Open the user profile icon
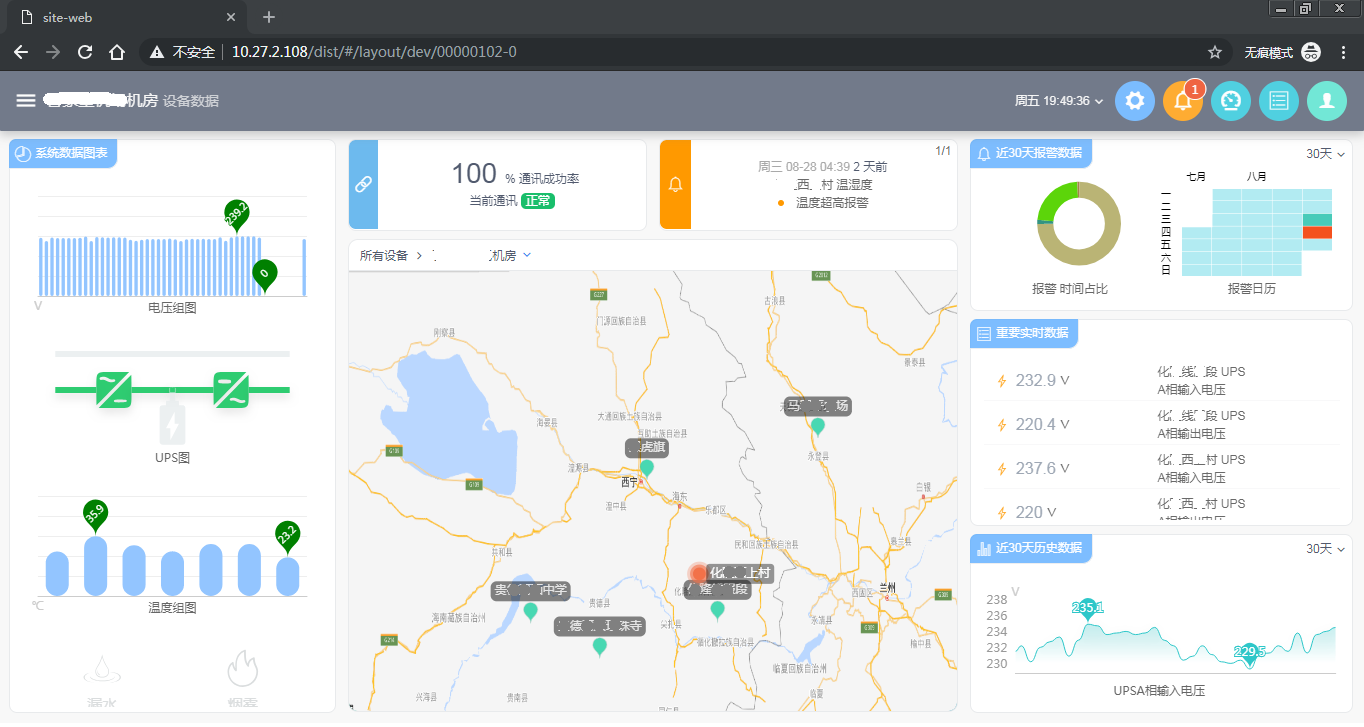Image resolution: width=1364 pixels, height=727 pixels. click(1326, 101)
